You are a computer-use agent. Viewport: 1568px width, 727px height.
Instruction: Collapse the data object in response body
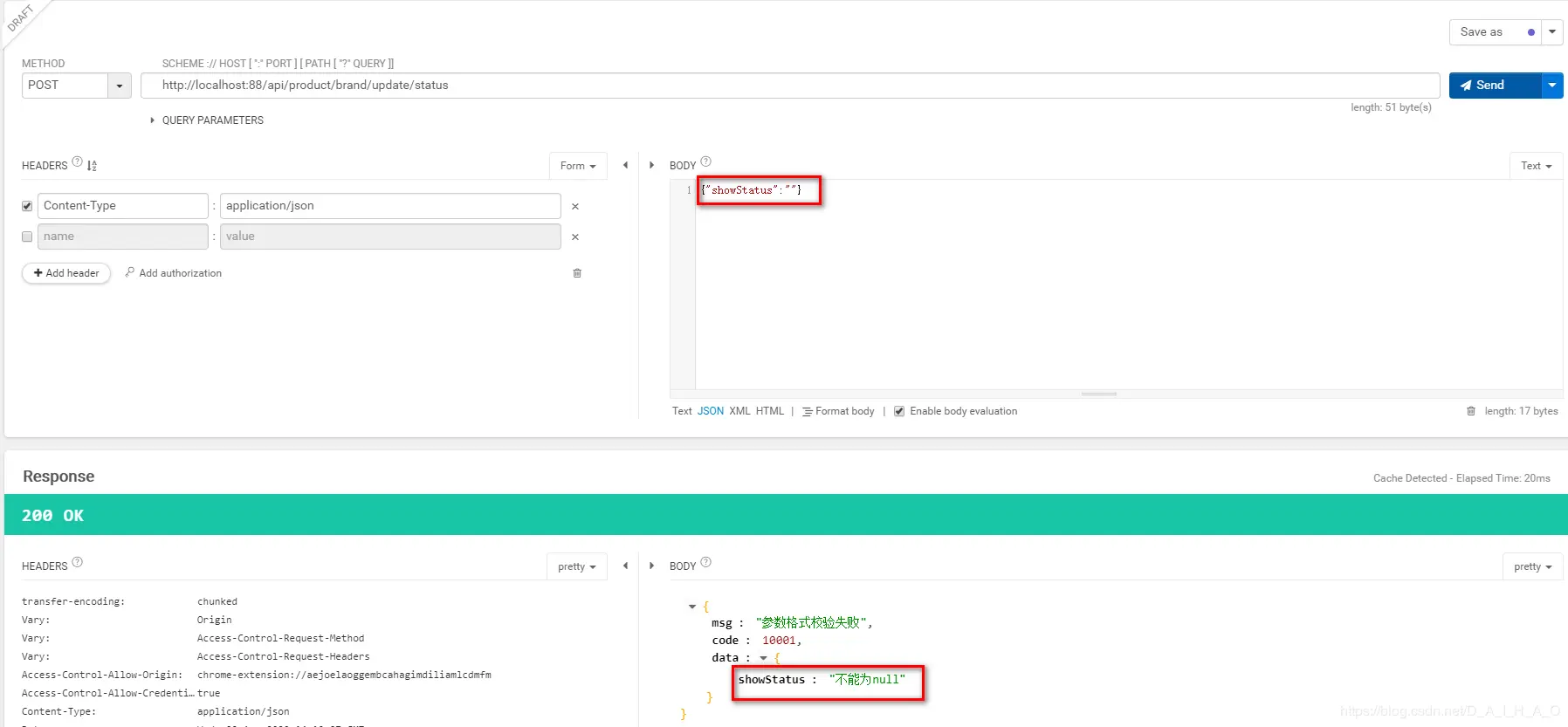click(x=764, y=658)
